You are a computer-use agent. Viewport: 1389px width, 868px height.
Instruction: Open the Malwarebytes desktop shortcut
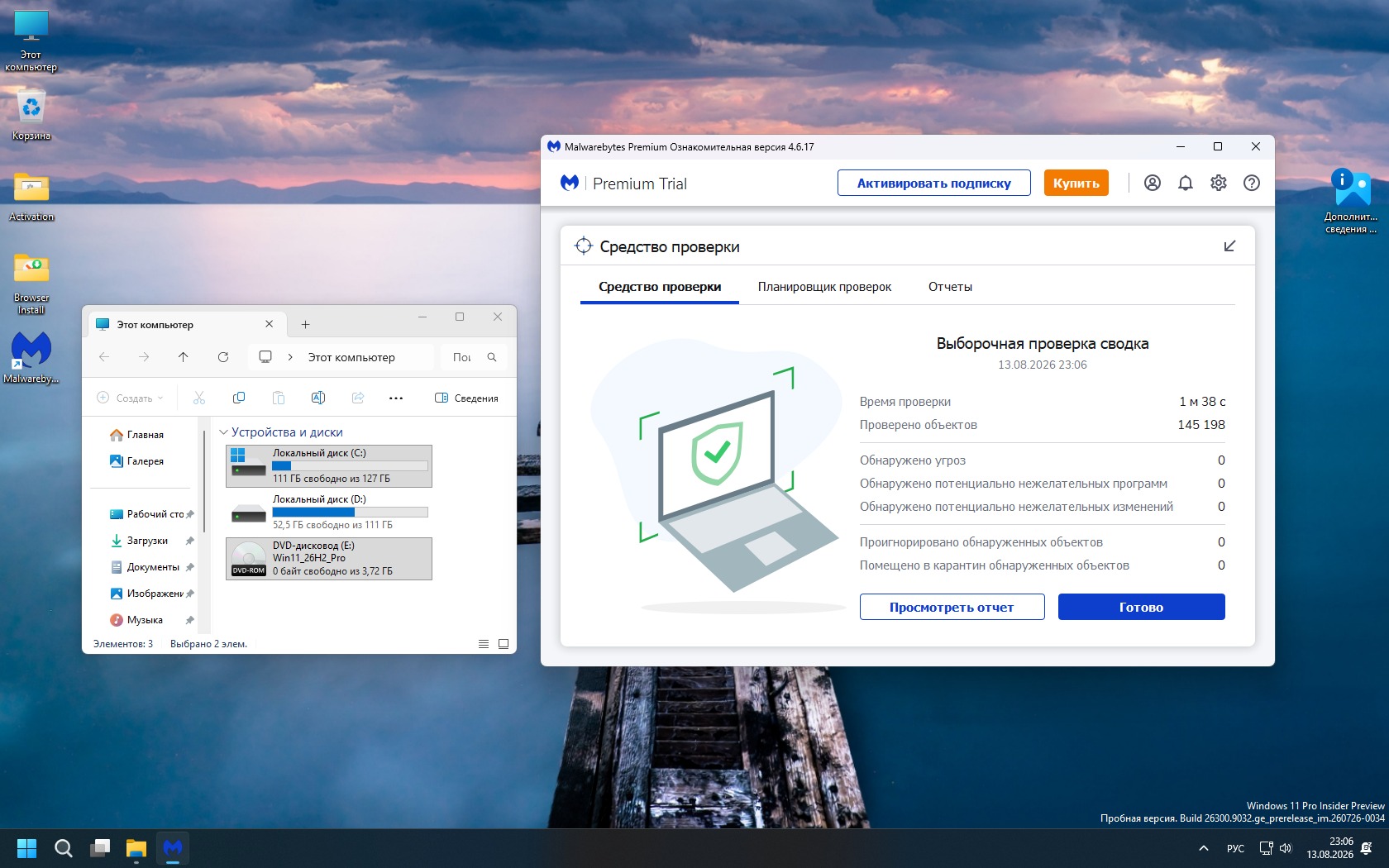click(x=31, y=357)
